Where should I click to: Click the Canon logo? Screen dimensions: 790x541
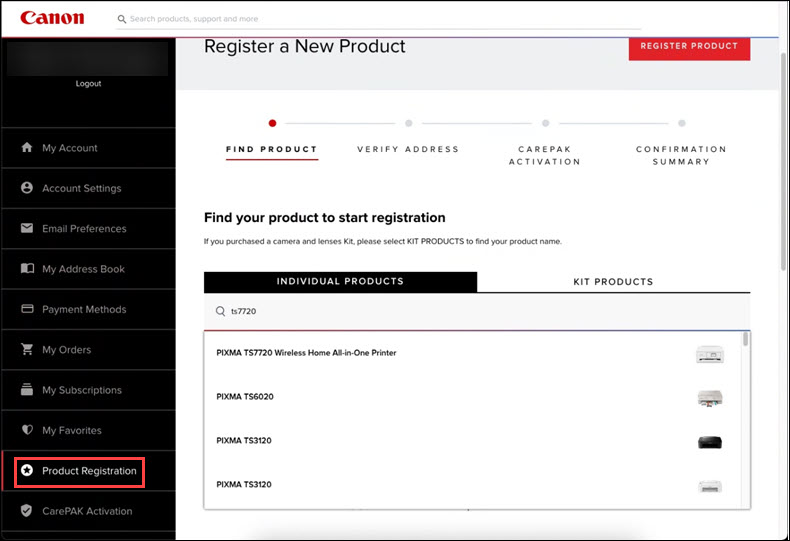tap(52, 18)
